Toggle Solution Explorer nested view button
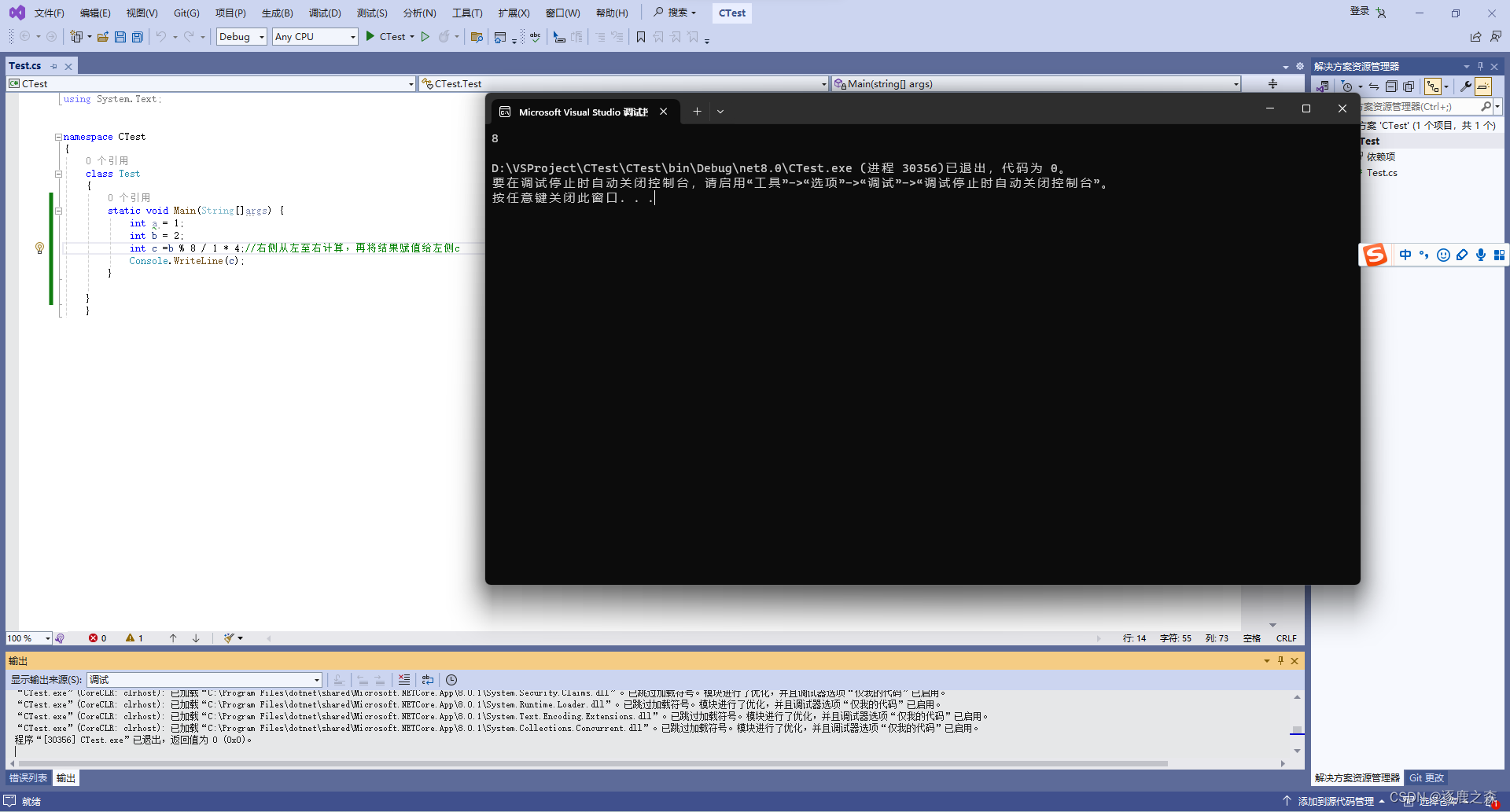1510x812 pixels. click(1433, 86)
